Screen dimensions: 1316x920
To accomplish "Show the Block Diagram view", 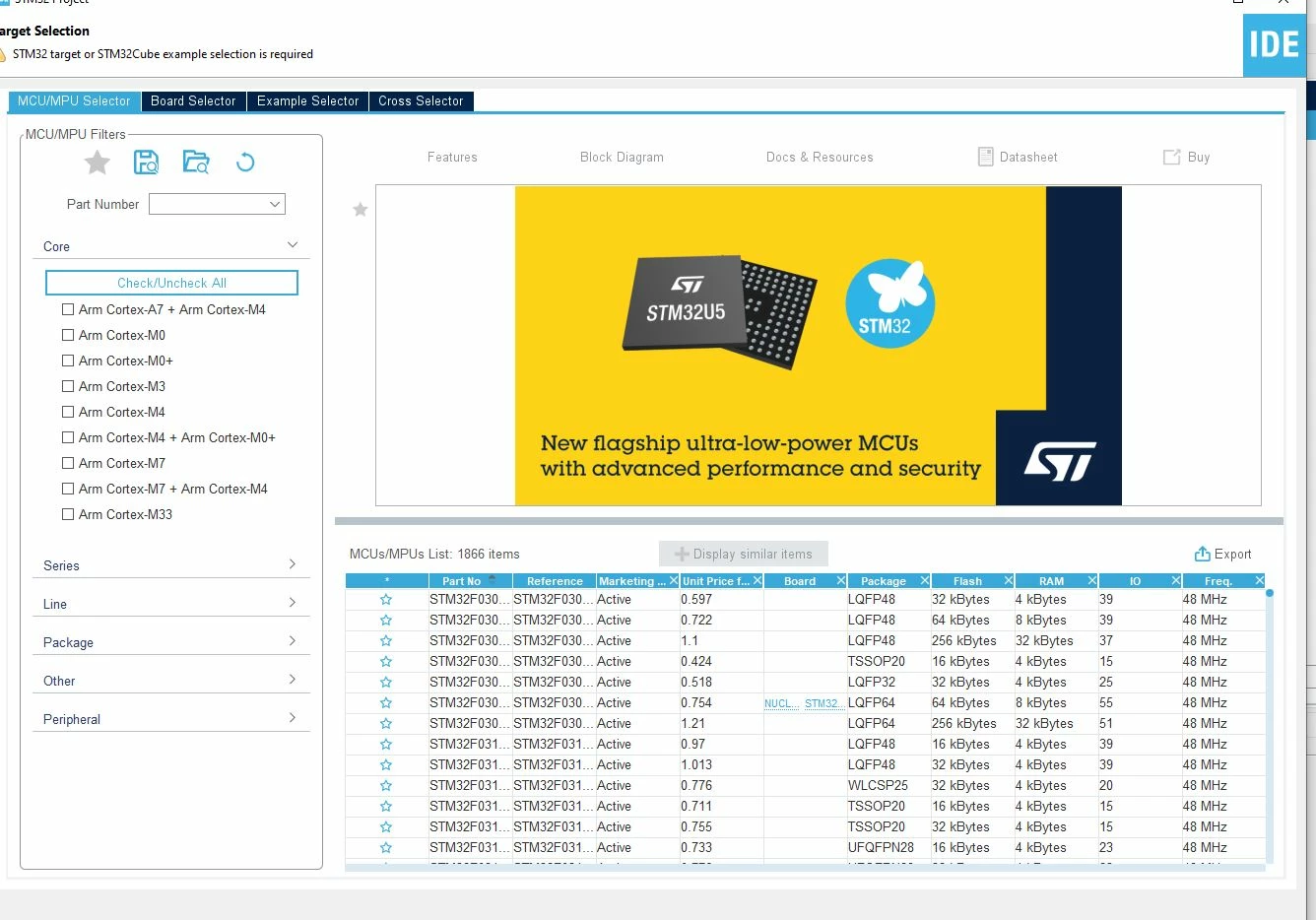I will coord(622,157).
